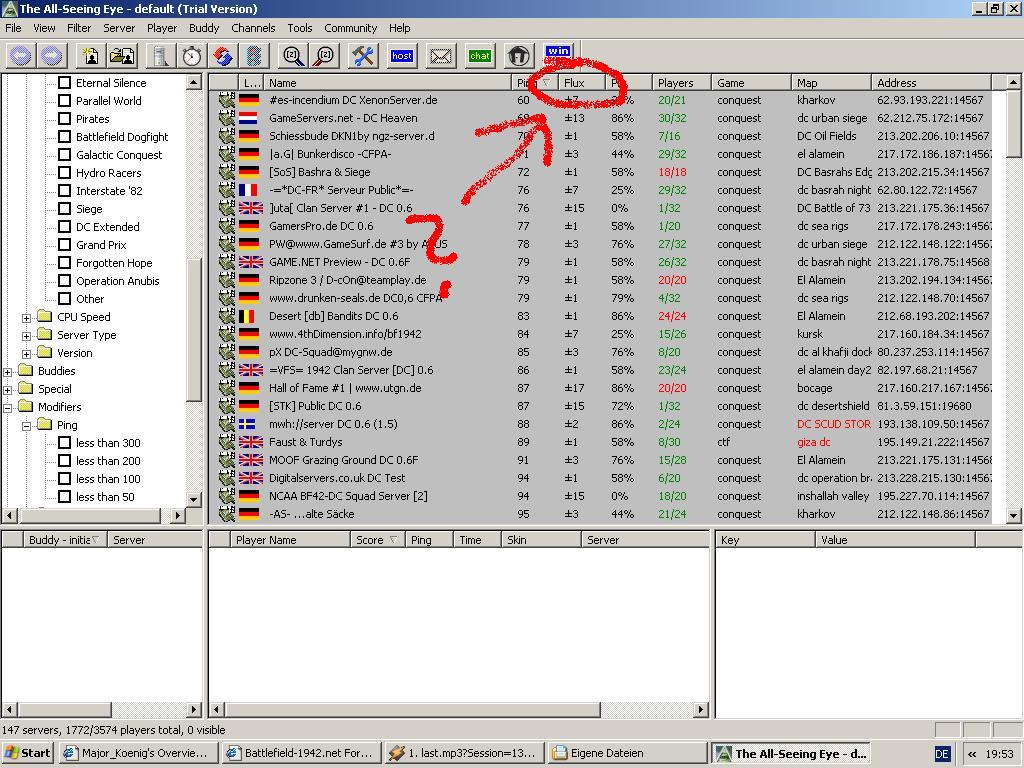The width and height of the screenshot is (1024, 768).
Task: Click the Dutch flag on GameServers.net row
Action: (x=249, y=118)
